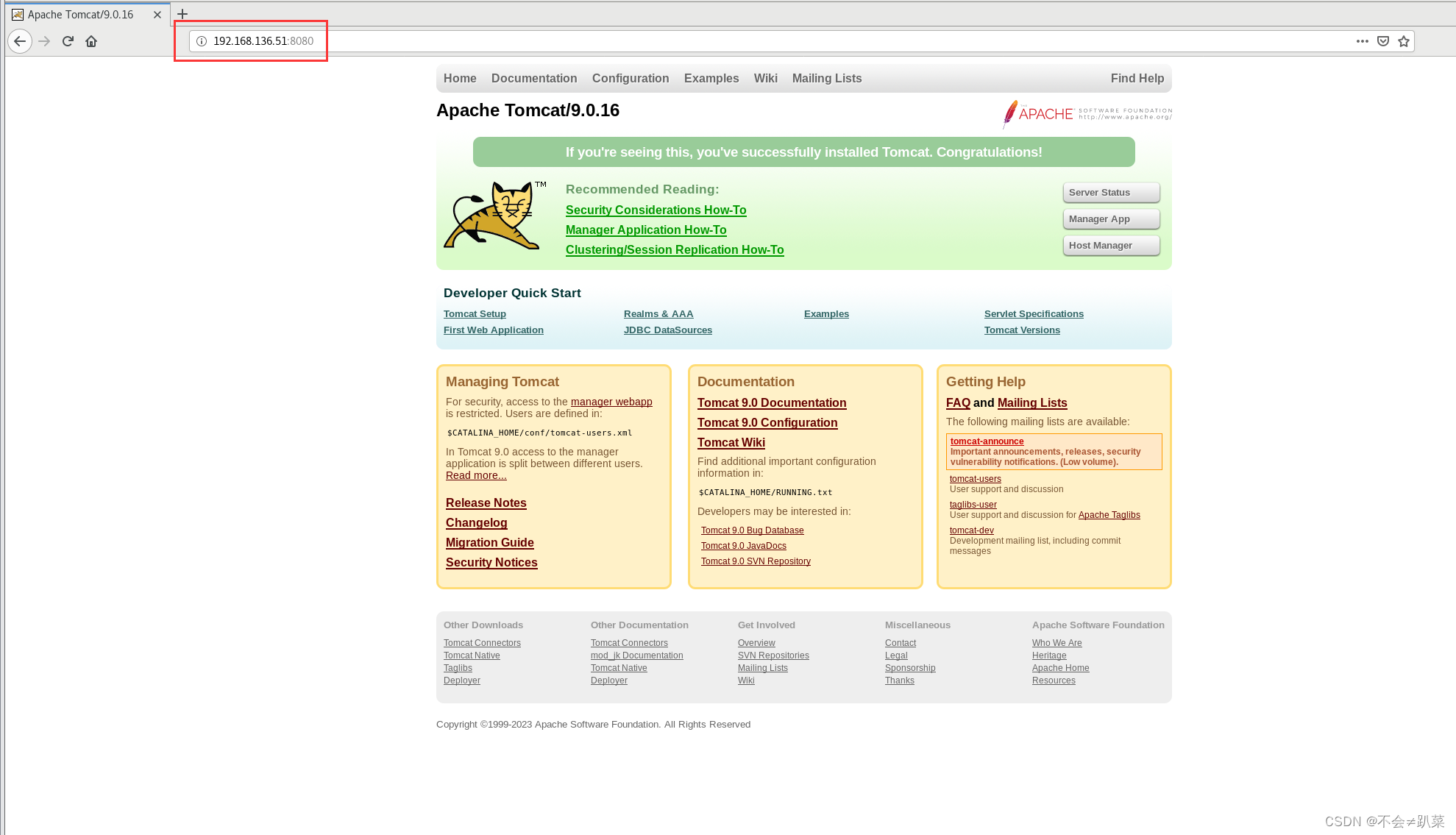Viewport: 1456px width, 835px height.
Task: Reload the page with the refresh icon
Action: [x=68, y=41]
